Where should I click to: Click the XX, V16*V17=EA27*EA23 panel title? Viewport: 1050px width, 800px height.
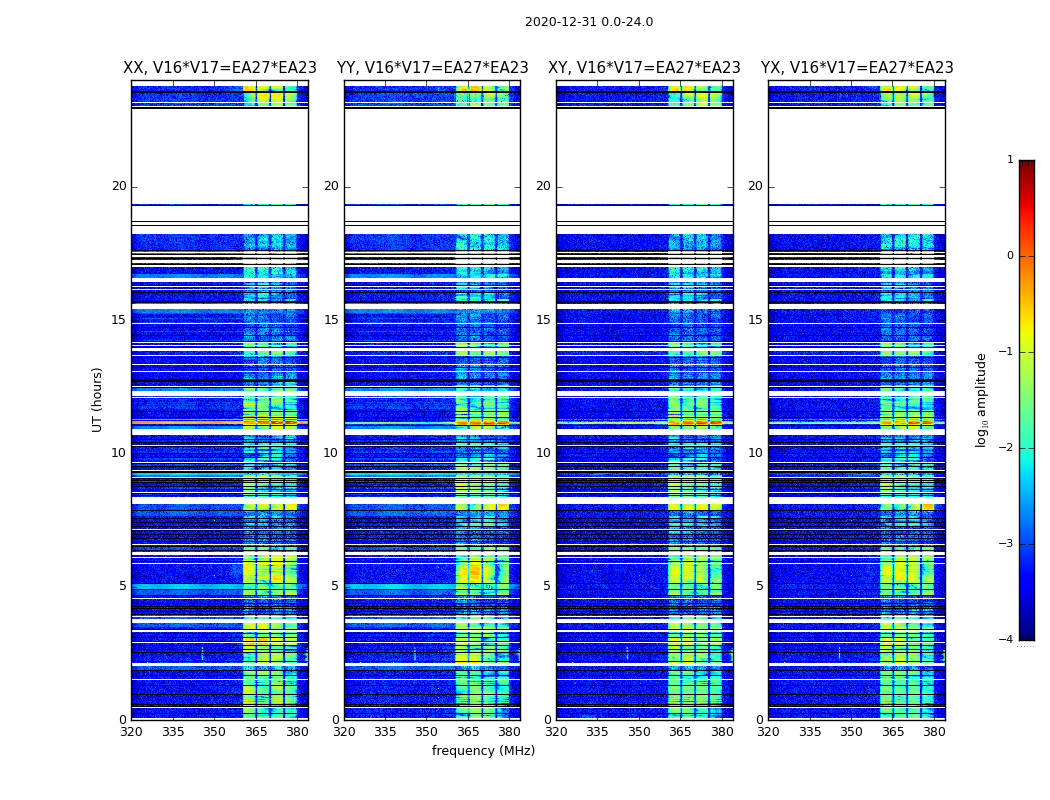coord(220,68)
